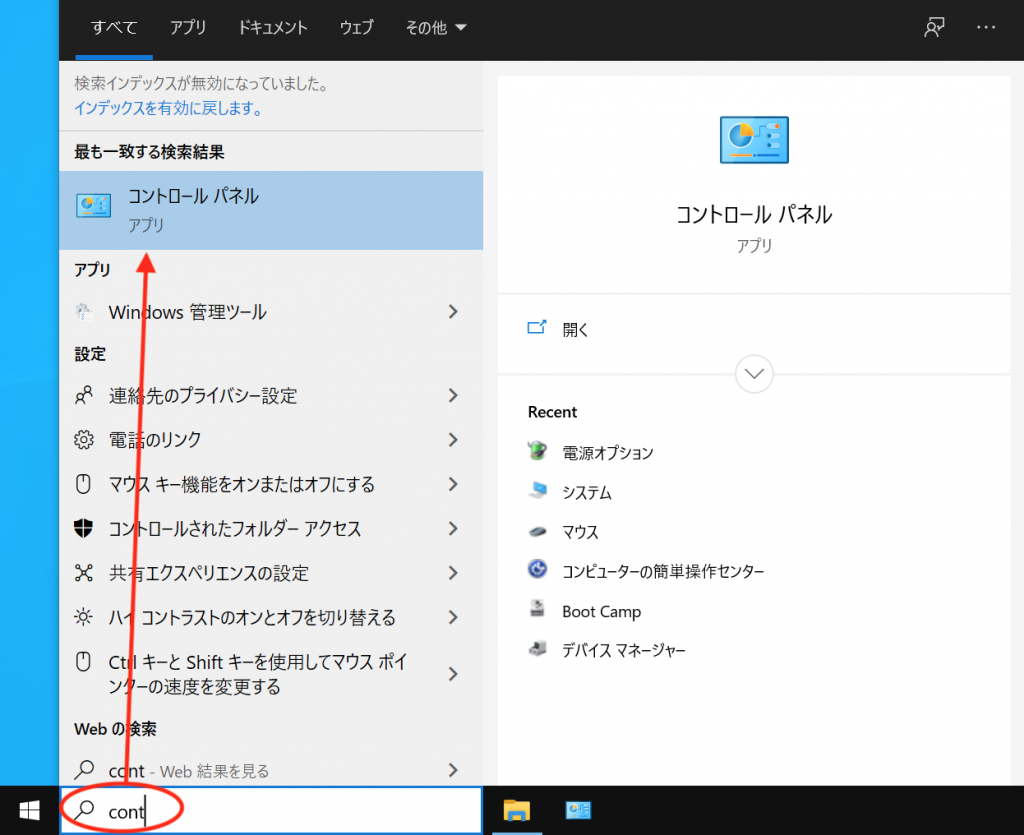Screen dimensions: 1024x835
Task: Click the システム icon in Recent
Action: tap(537, 490)
